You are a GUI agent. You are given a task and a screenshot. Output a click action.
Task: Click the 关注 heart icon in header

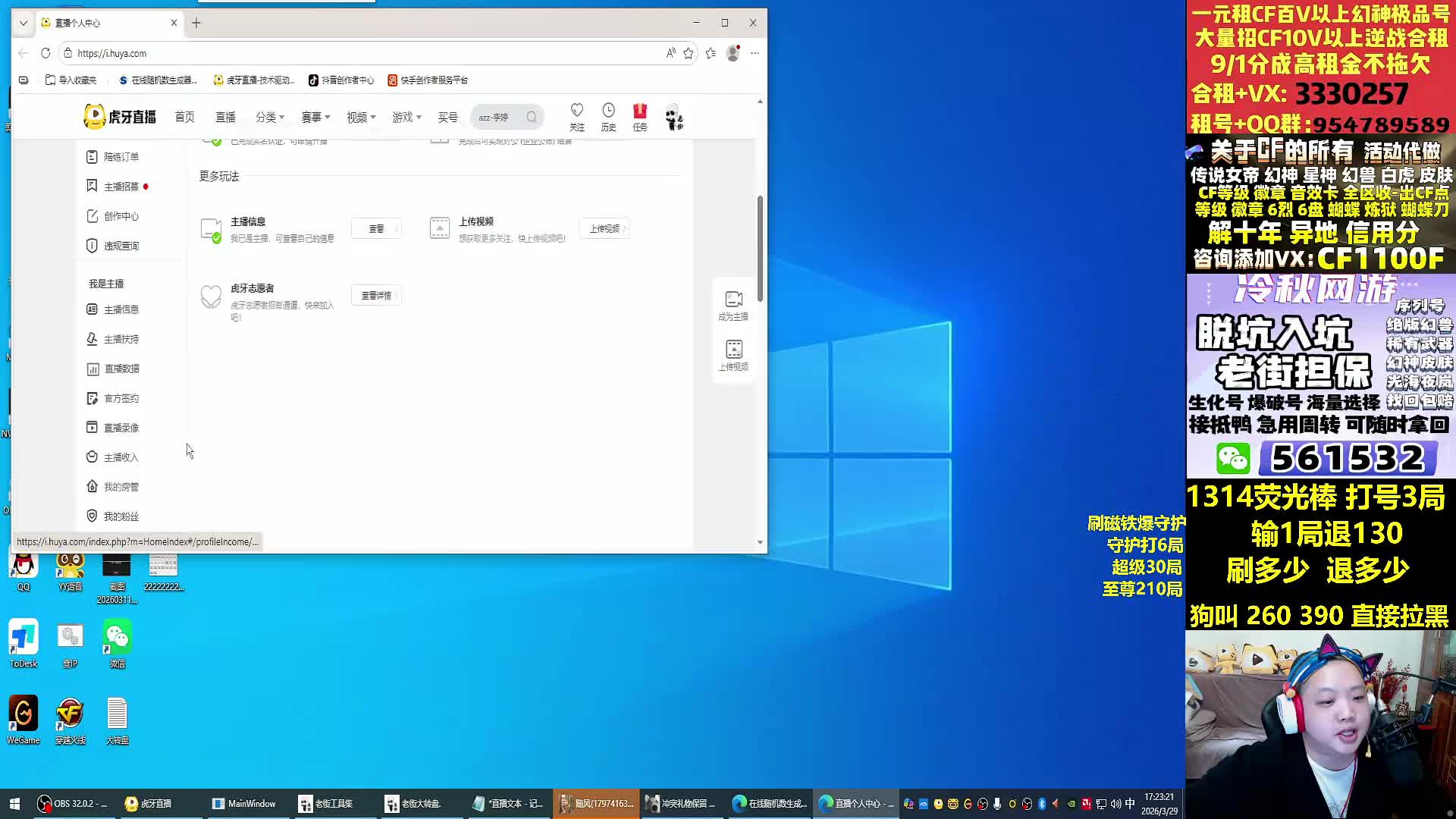pos(576,111)
